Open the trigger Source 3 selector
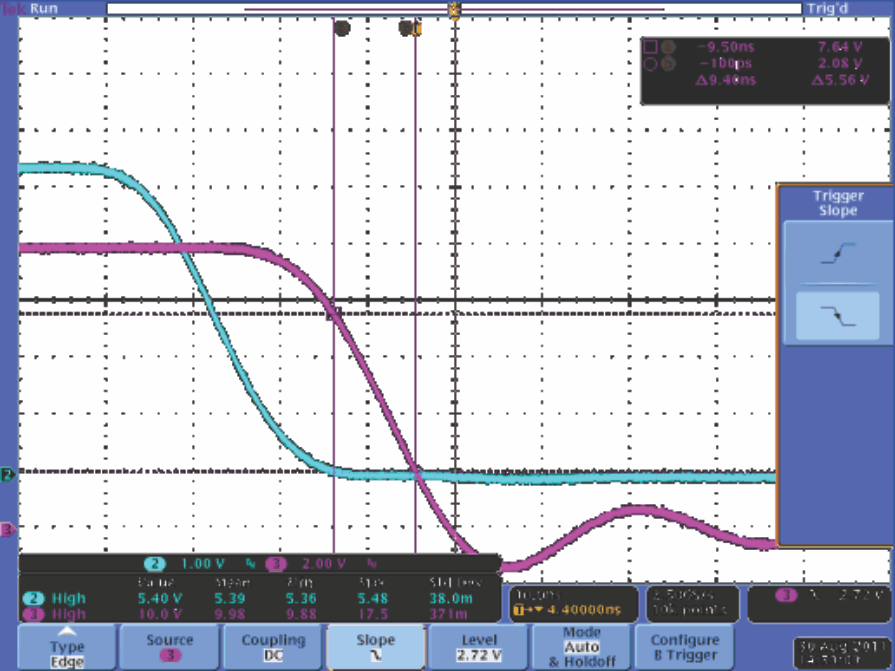 coord(170,647)
